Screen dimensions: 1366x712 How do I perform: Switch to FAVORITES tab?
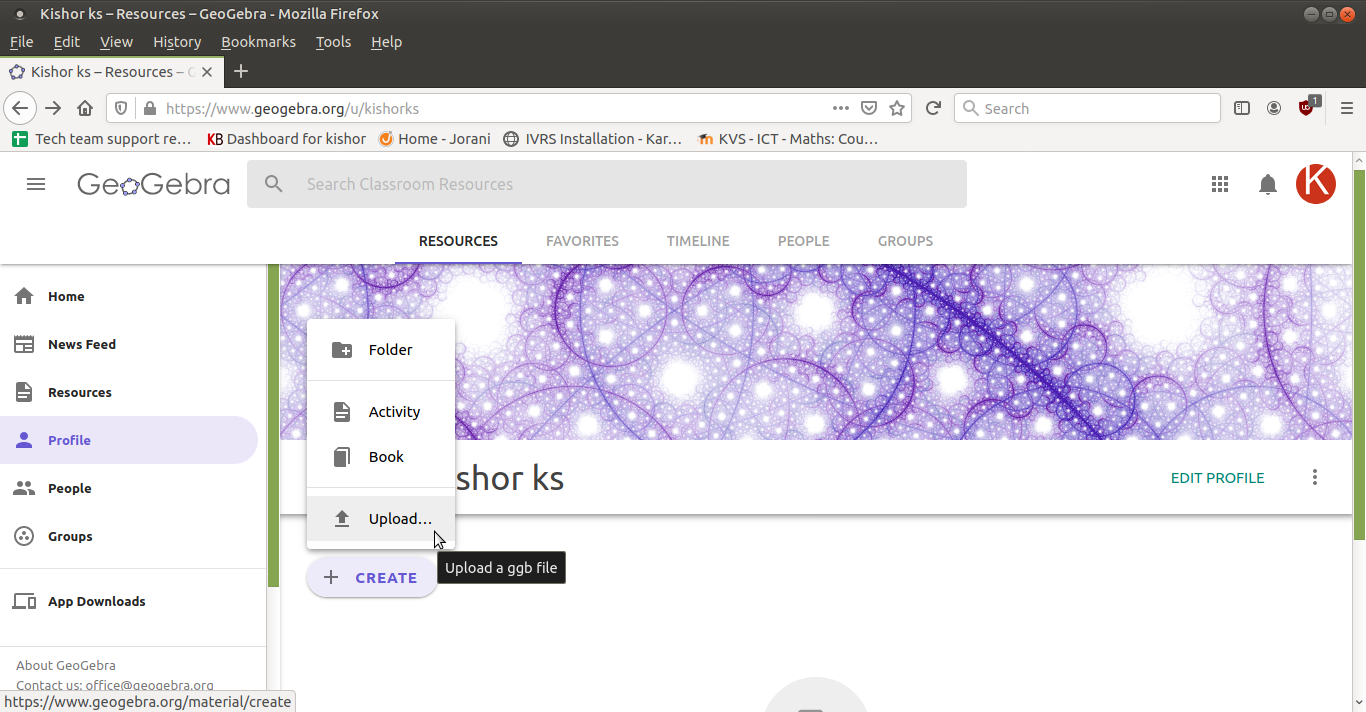(x=582, y=241)
